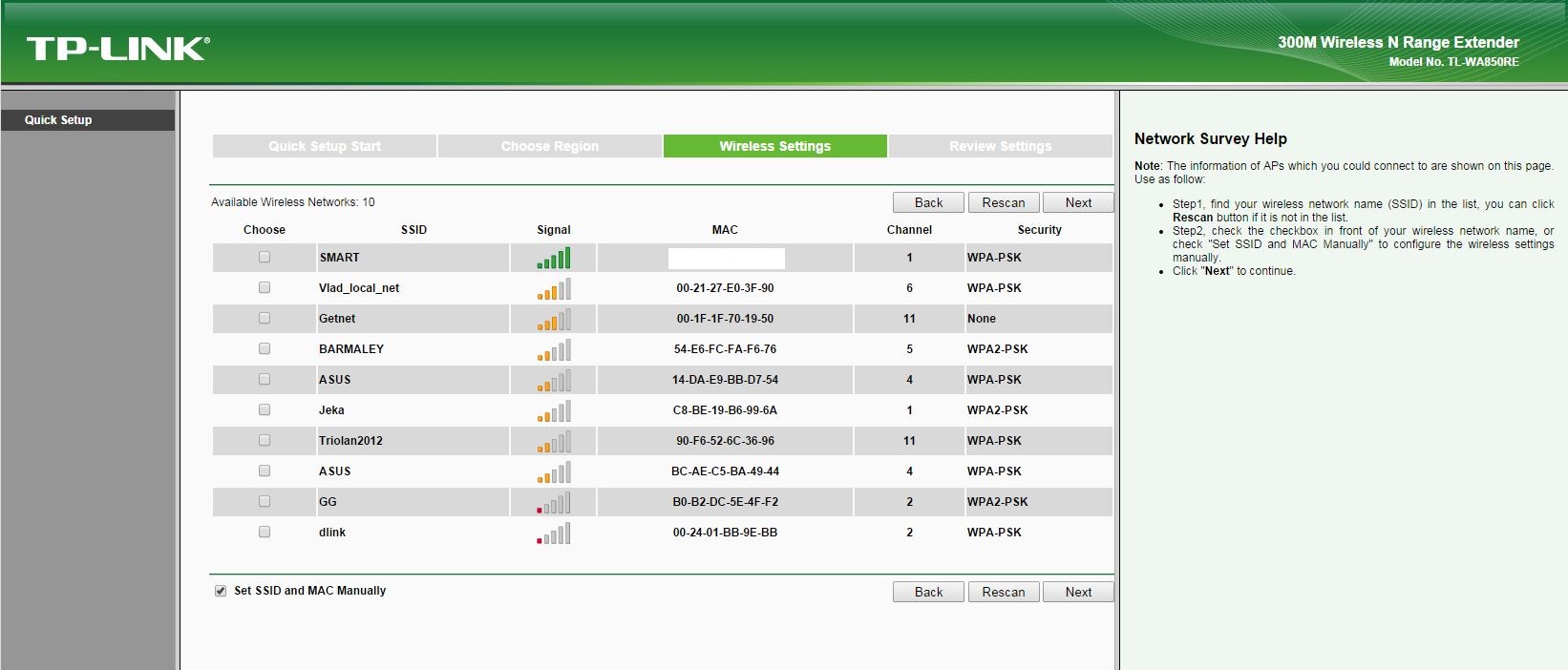Viewport: 1568px width, 670px height.
Task: Click the Signal column header
Action: click(554, 230)
